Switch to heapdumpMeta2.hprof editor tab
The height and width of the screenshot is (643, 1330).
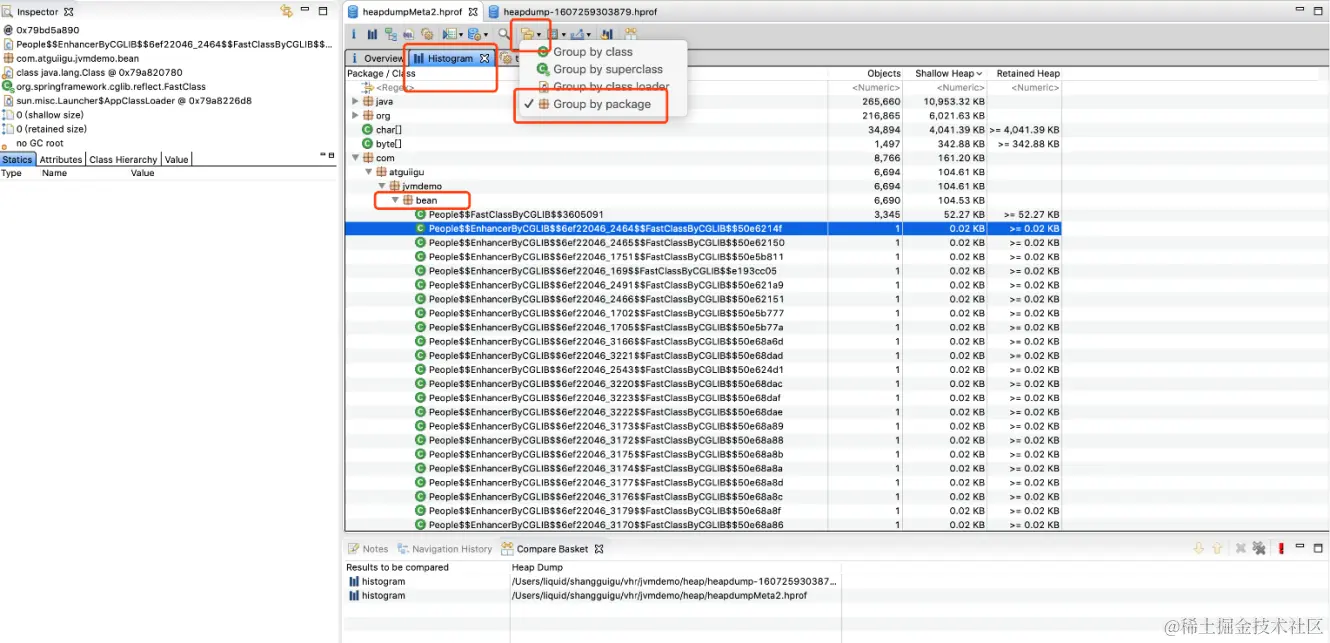tap(412, 11)
